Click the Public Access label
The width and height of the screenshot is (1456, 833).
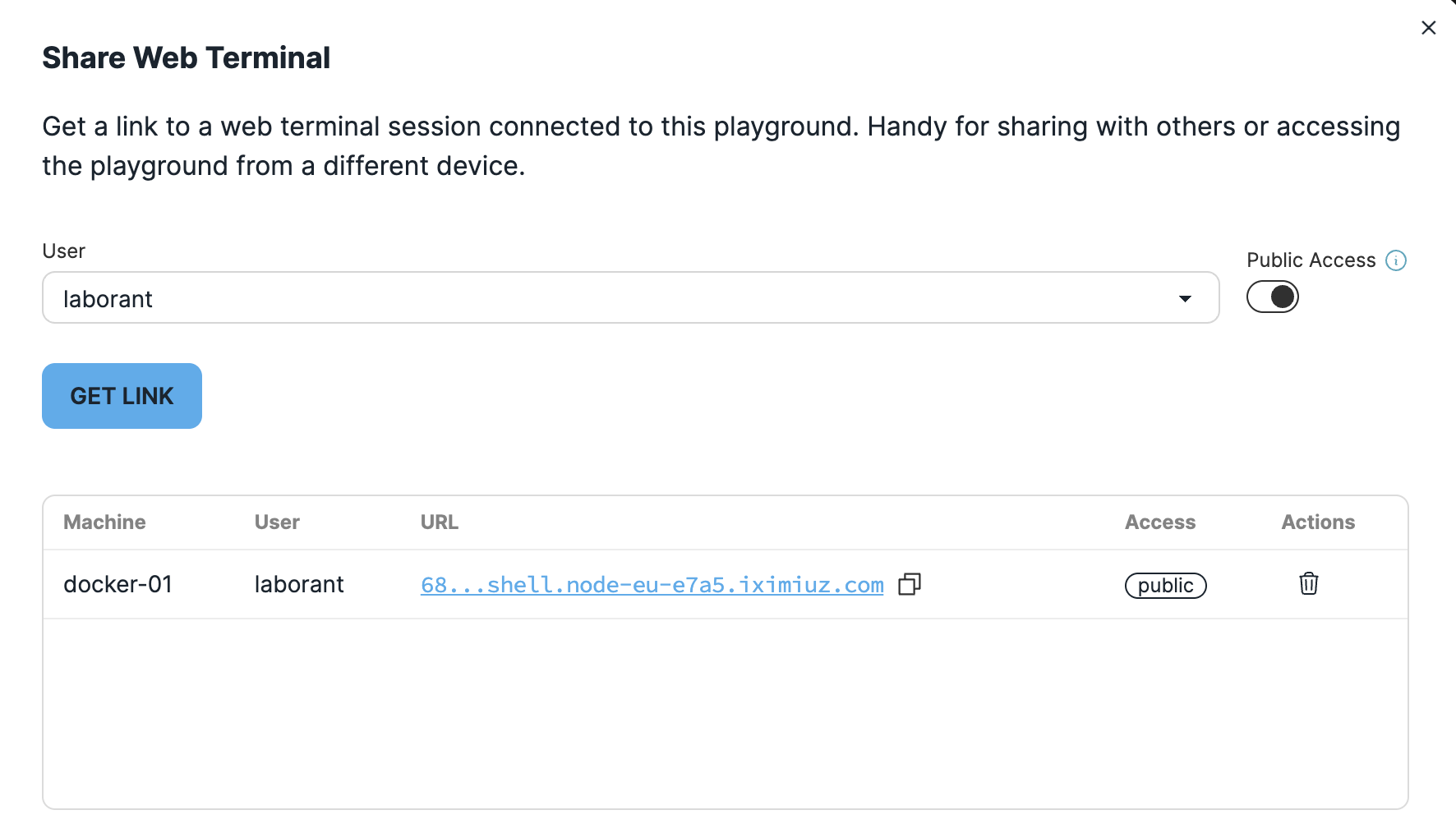coord(1311,260)
